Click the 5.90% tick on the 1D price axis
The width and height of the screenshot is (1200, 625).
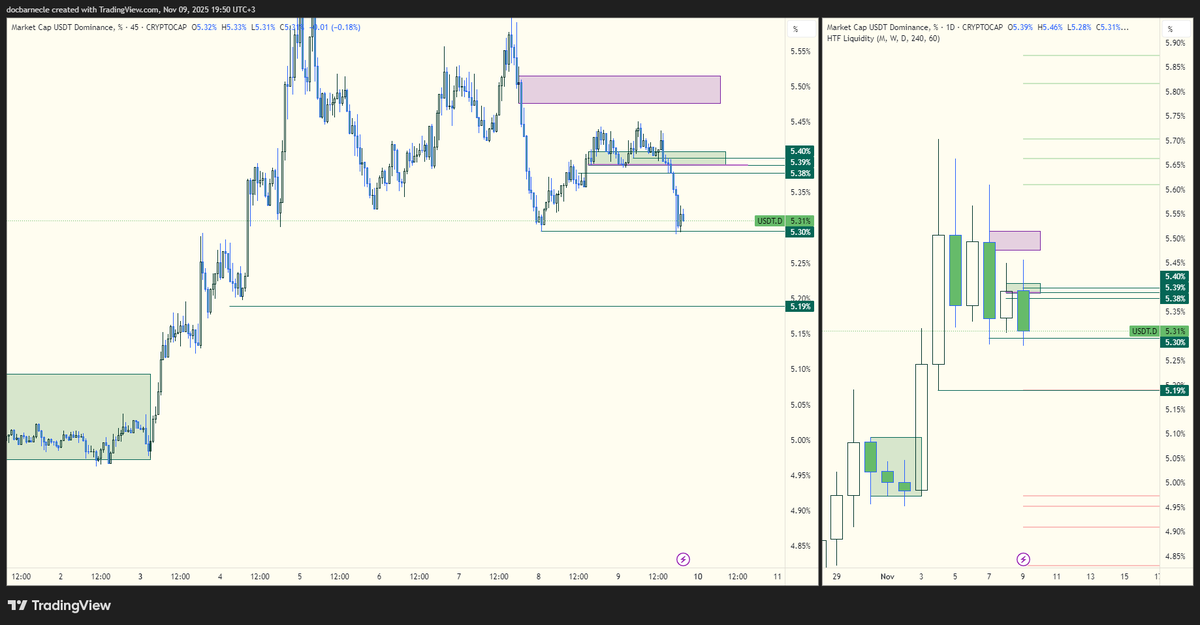tap(1174, 43)
